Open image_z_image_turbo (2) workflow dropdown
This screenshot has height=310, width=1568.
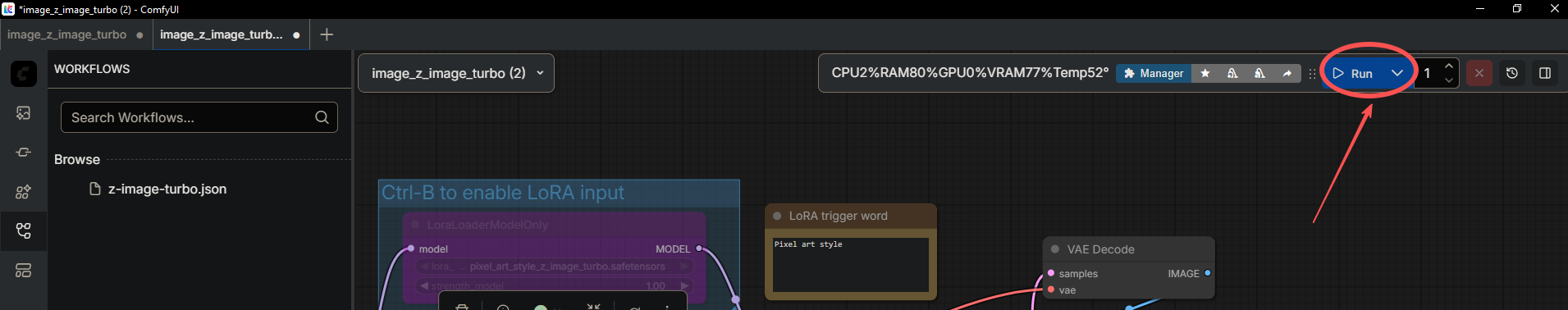click(456, 73)
